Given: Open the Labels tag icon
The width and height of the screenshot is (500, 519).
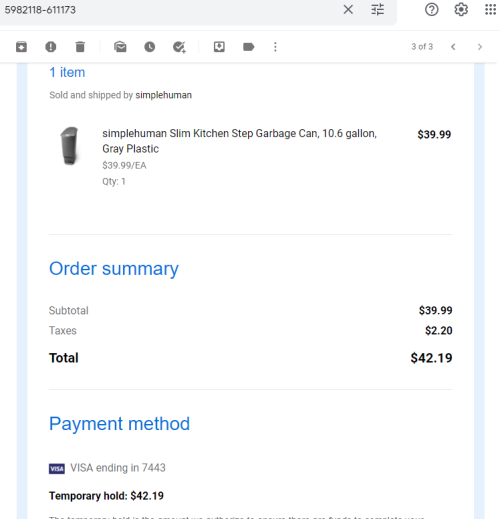Looking at the screenshot, I should (x=249, y=47).
